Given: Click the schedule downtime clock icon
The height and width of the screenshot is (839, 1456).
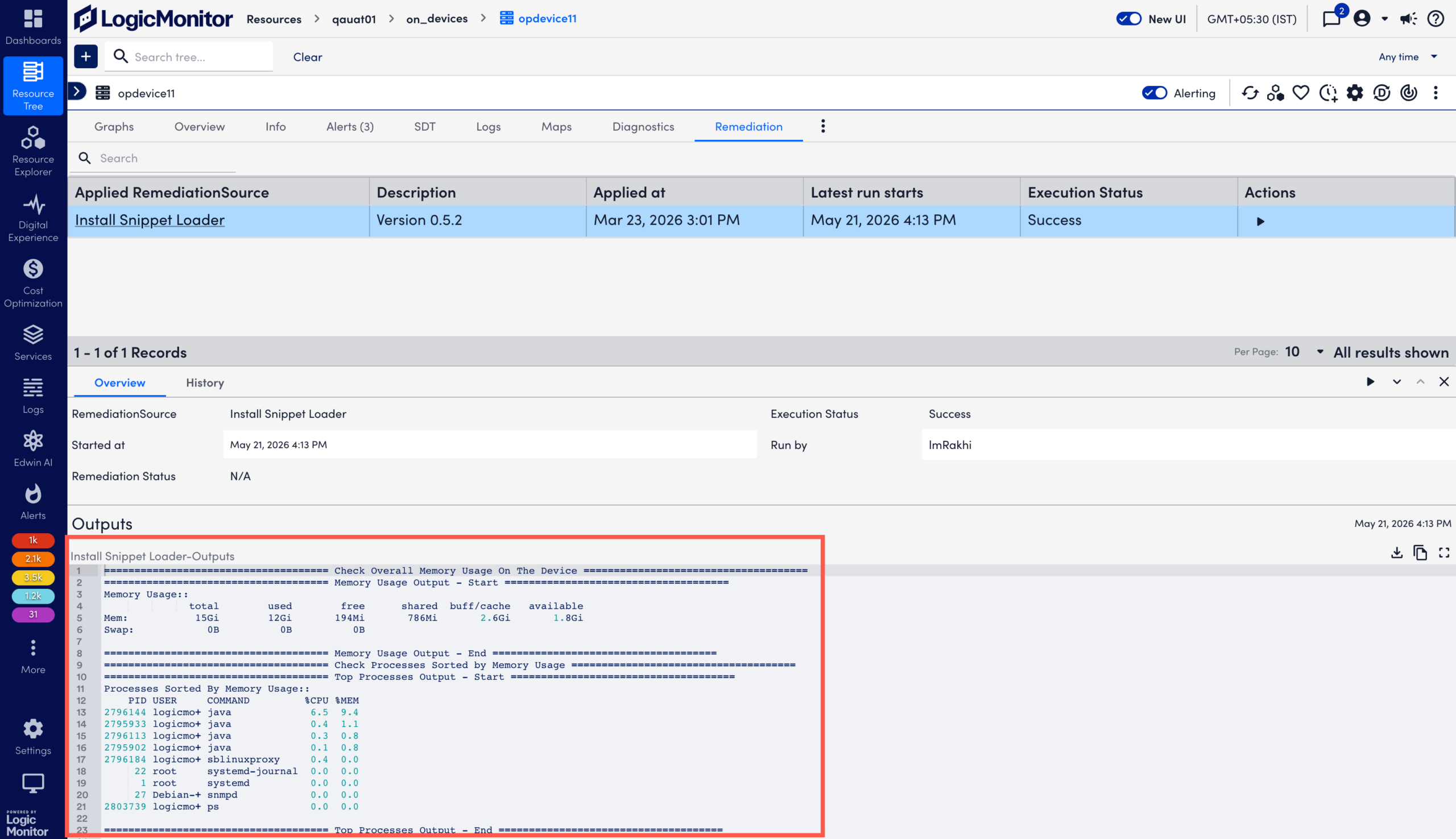Looking at the screenshot, I should tap(1329, 93).
